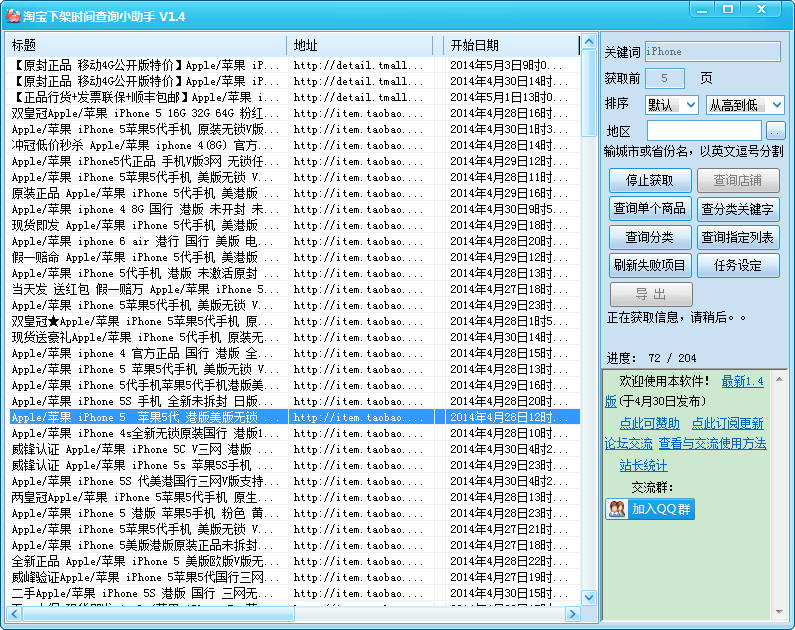This screenshot has width=795, height=630.
Task: Open the 最新1.4版 link
Action: point(742,381)
